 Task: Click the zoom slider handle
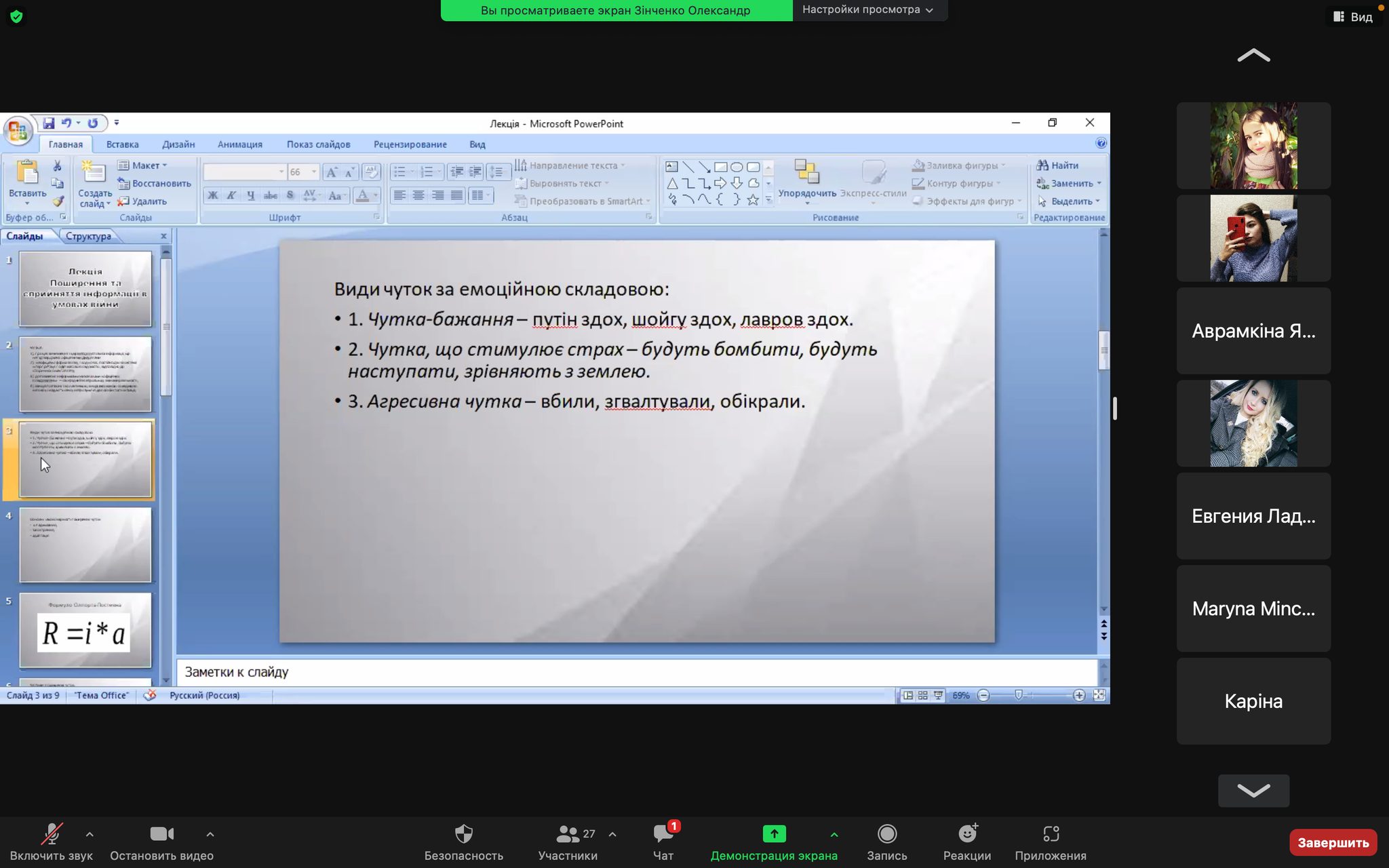[x=1019, y=695]
